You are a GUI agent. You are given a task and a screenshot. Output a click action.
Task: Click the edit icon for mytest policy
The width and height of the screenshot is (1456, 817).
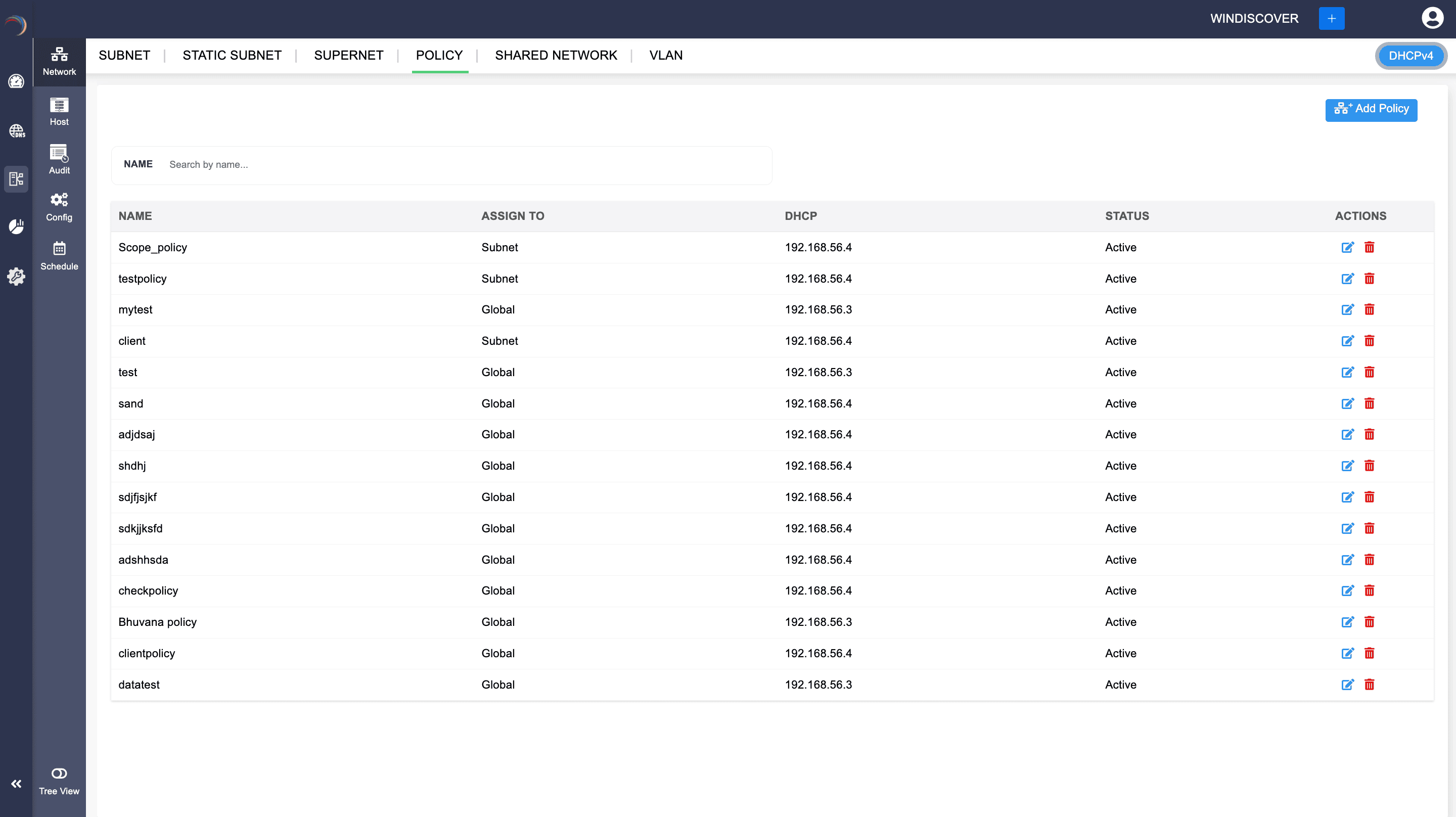(x=1347, y=310)
